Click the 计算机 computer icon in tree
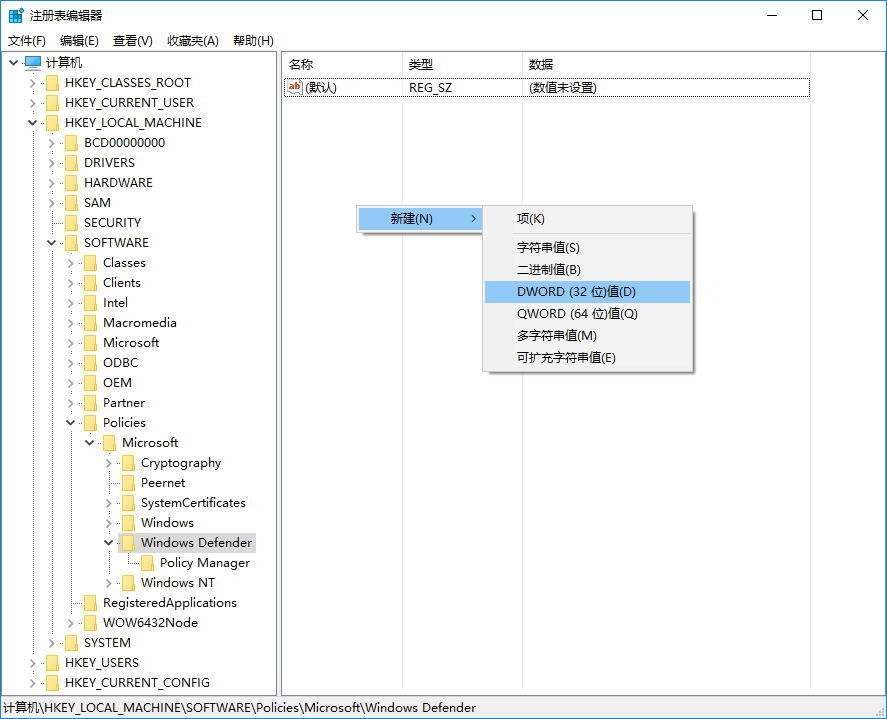 (x=33, y=62)
